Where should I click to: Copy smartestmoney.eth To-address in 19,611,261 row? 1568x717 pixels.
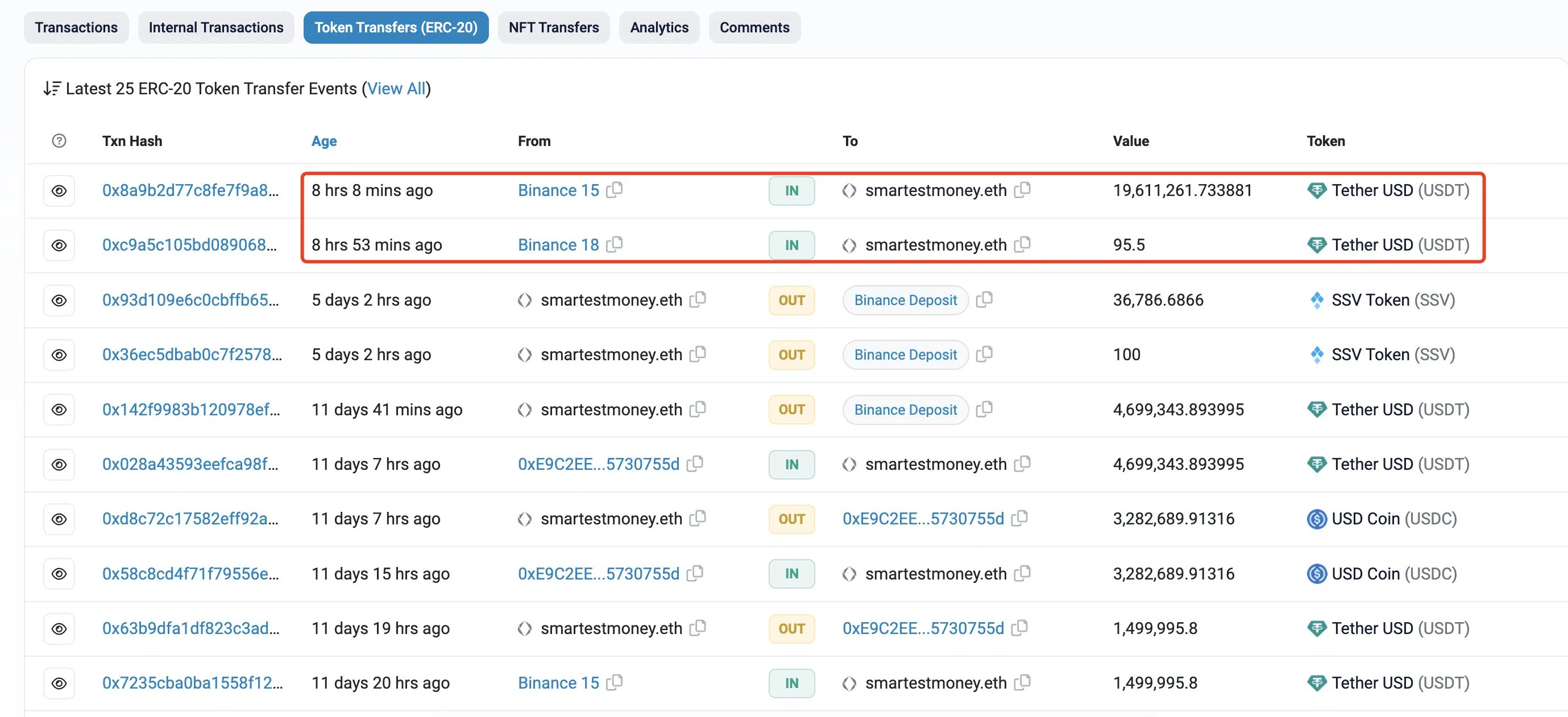pos(1023,190)
